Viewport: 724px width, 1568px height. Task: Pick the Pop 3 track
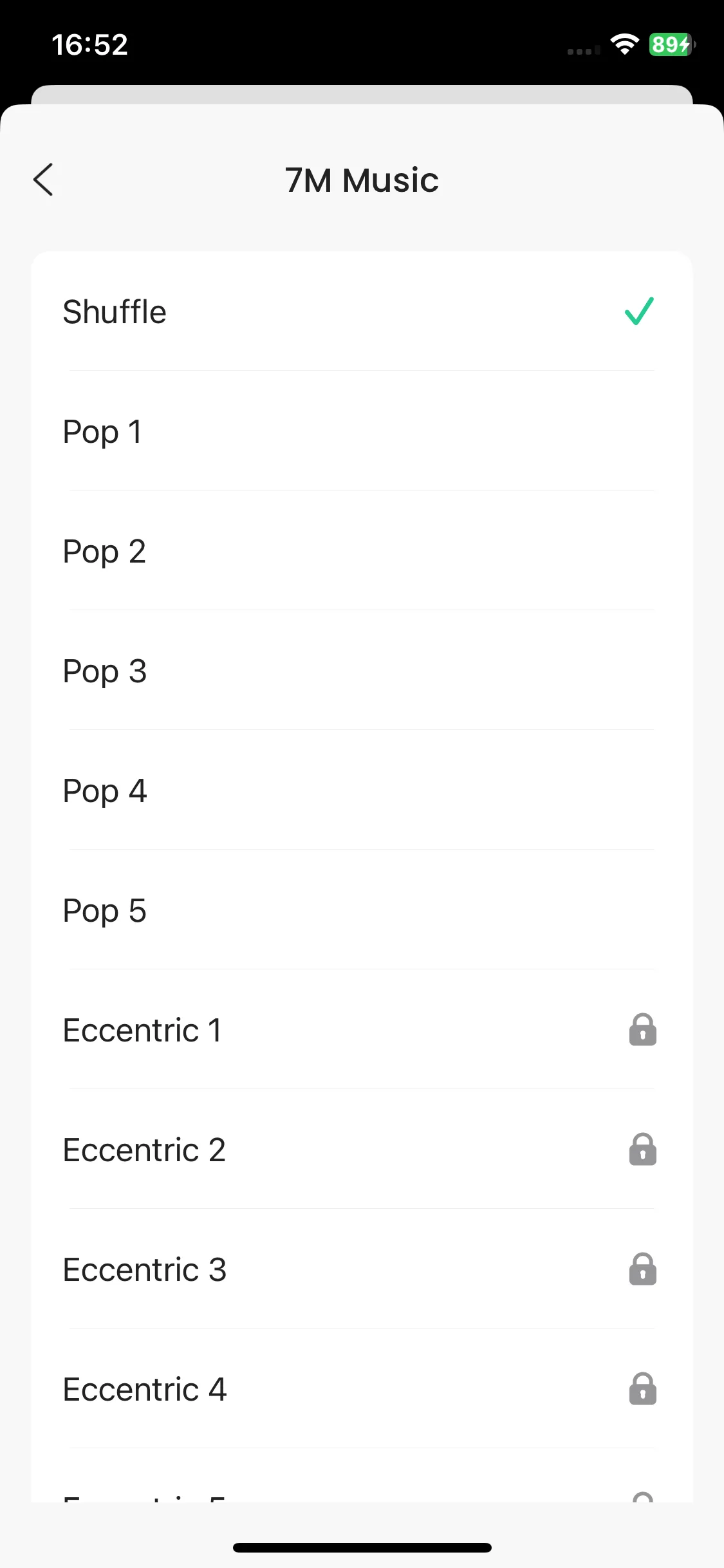[105, 671]
